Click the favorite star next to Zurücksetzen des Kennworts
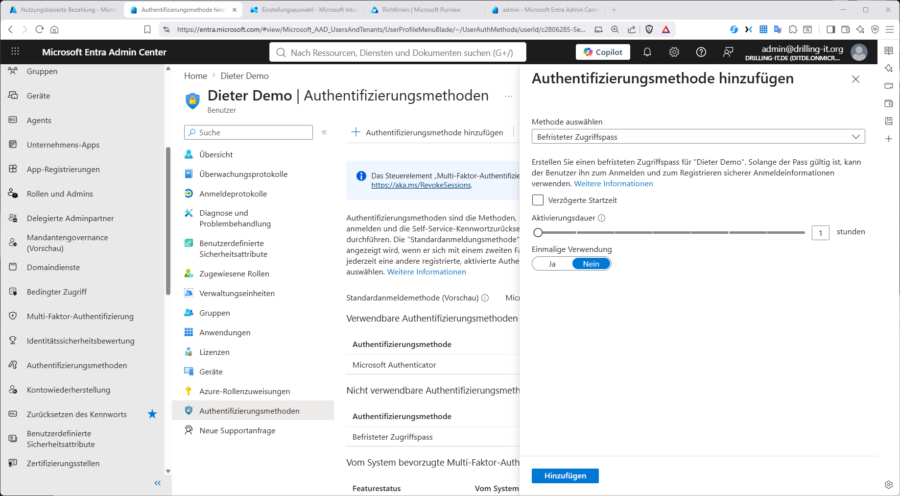 tap(152, 414)
